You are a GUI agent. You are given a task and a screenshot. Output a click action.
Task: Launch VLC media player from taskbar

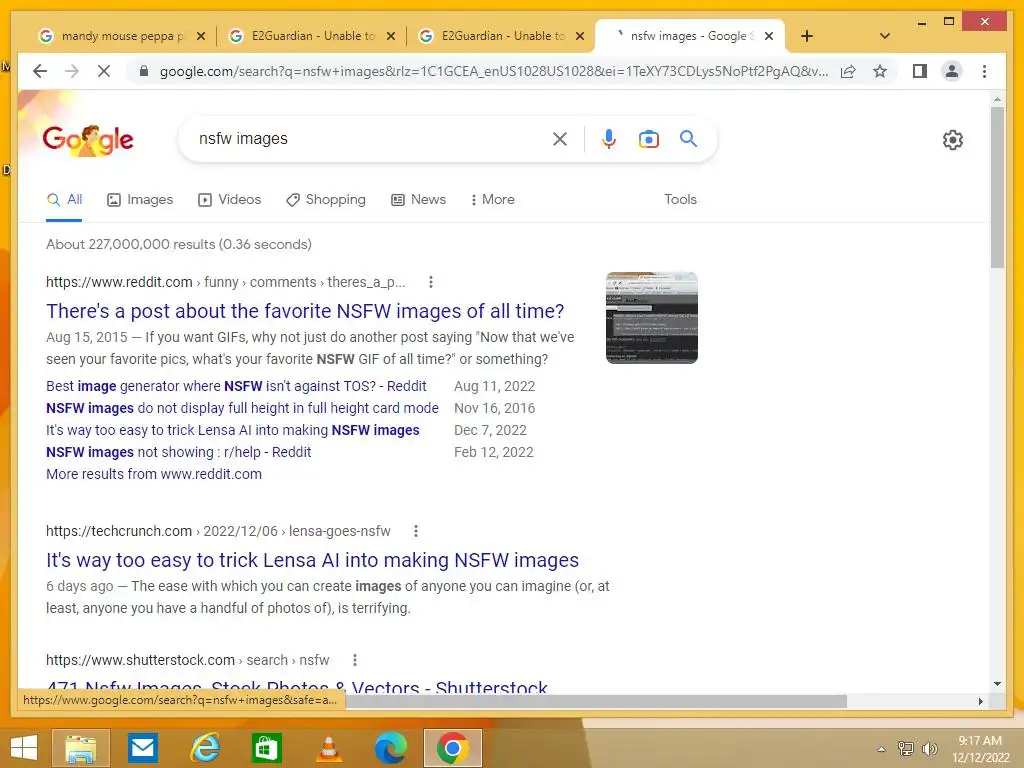point(329,748)
